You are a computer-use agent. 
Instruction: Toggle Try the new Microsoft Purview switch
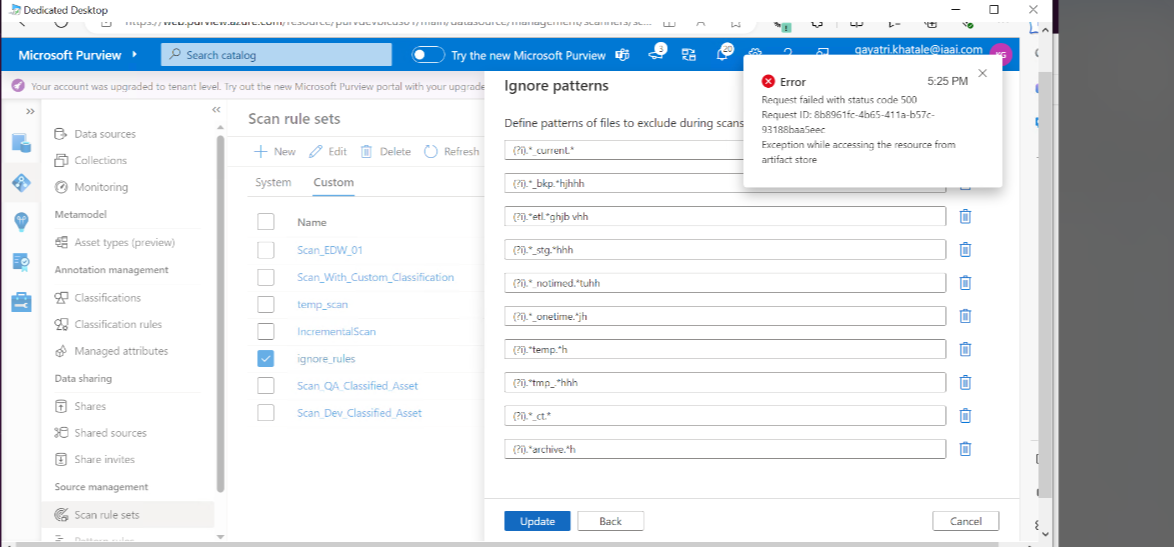tap(428, 55)
